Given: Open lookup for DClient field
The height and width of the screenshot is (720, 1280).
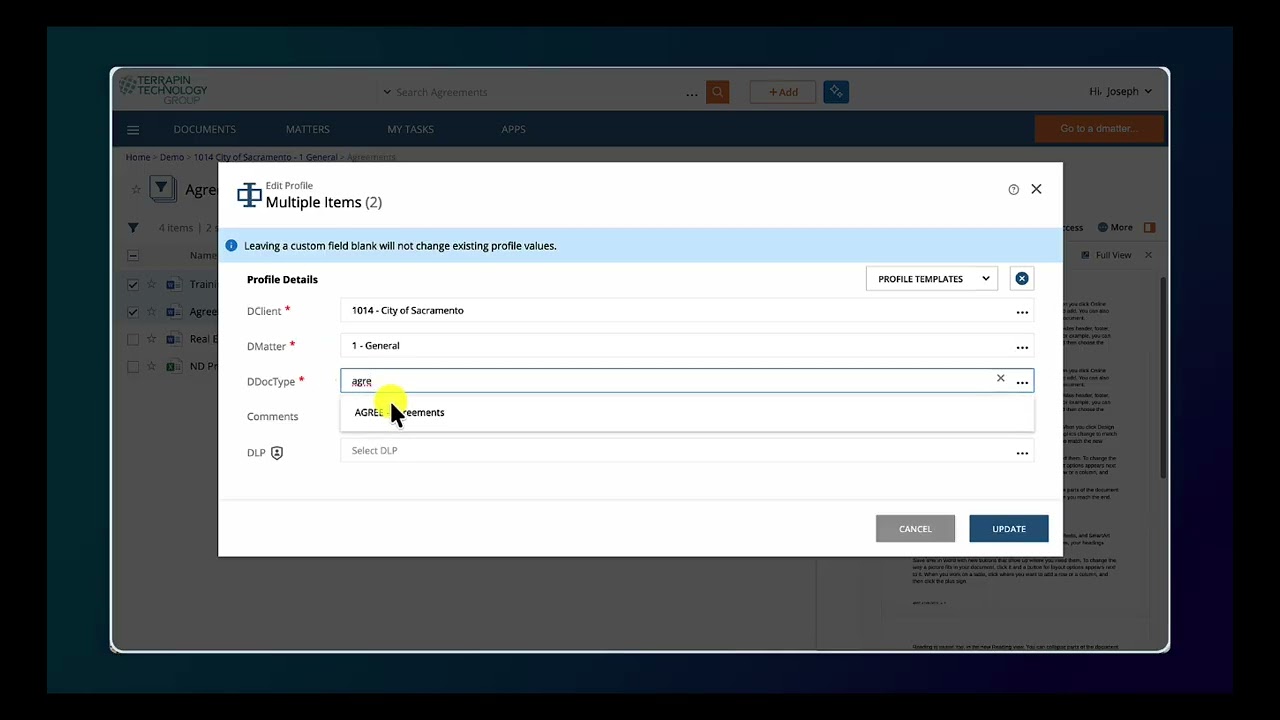Looking at the screenshot, I should click(x=1022, y=312).
